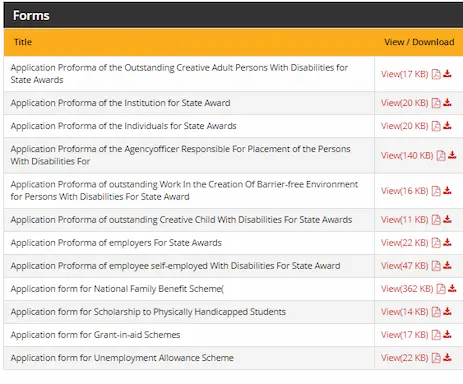The height and width of the screenshot is (384, 463).
Task: Click PDF icon for Individuals for State Awards
Action: 436,126
